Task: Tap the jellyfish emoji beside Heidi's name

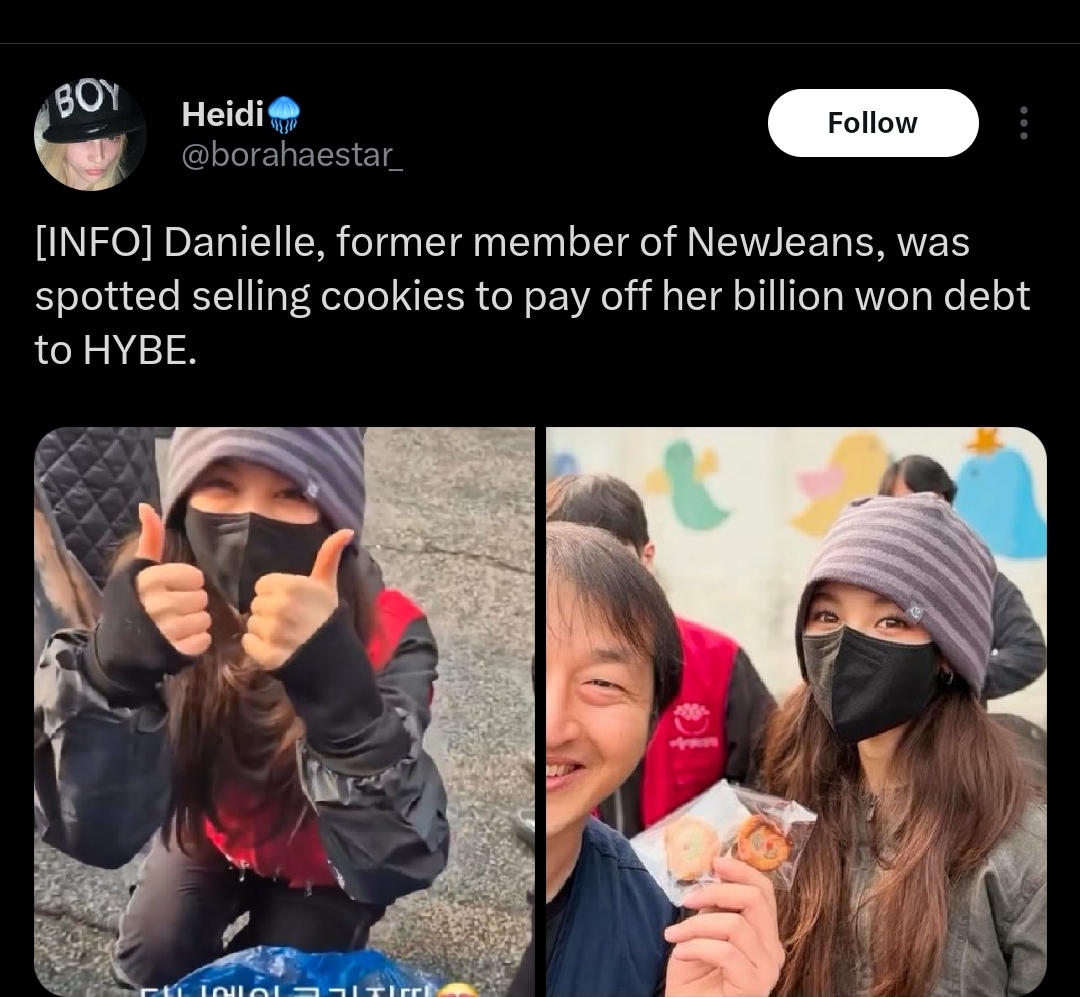Action: (x=283, y=114)
